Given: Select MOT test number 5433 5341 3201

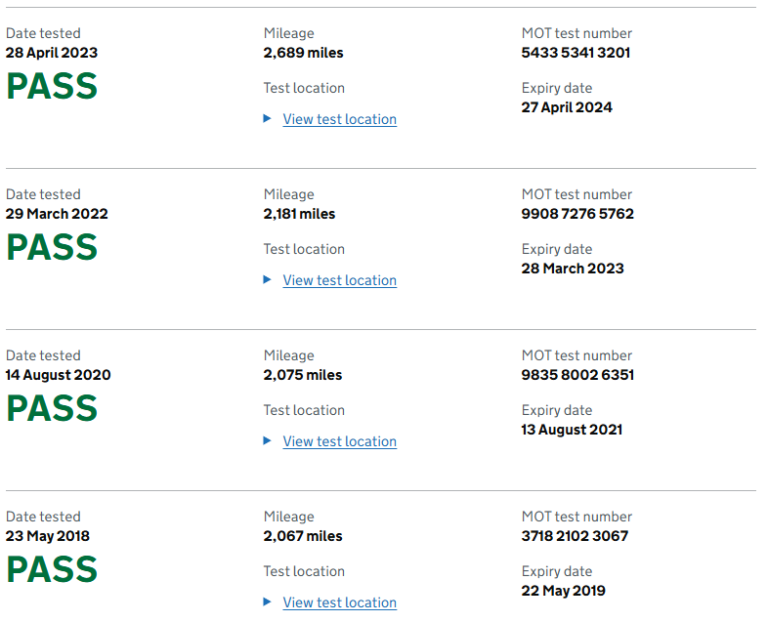Looking at the screenshot, I should pyautogui.click(x=576, y=53).
